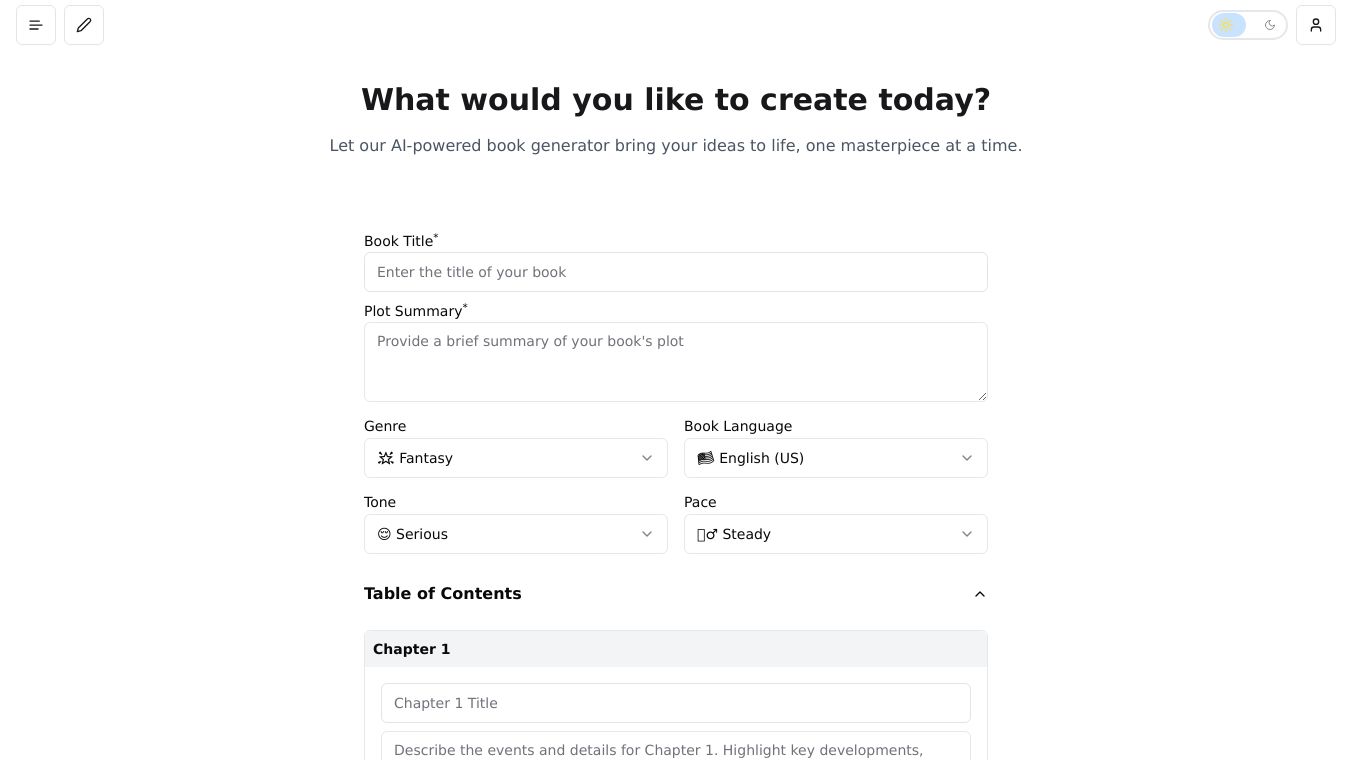Toggle the light/dark theme switch
The height and width of the screenshot is (760, 1352).
tap(1248, 25)
